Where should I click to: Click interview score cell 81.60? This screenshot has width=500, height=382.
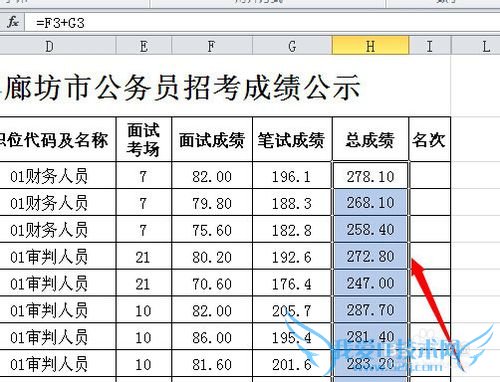[212, 364]
